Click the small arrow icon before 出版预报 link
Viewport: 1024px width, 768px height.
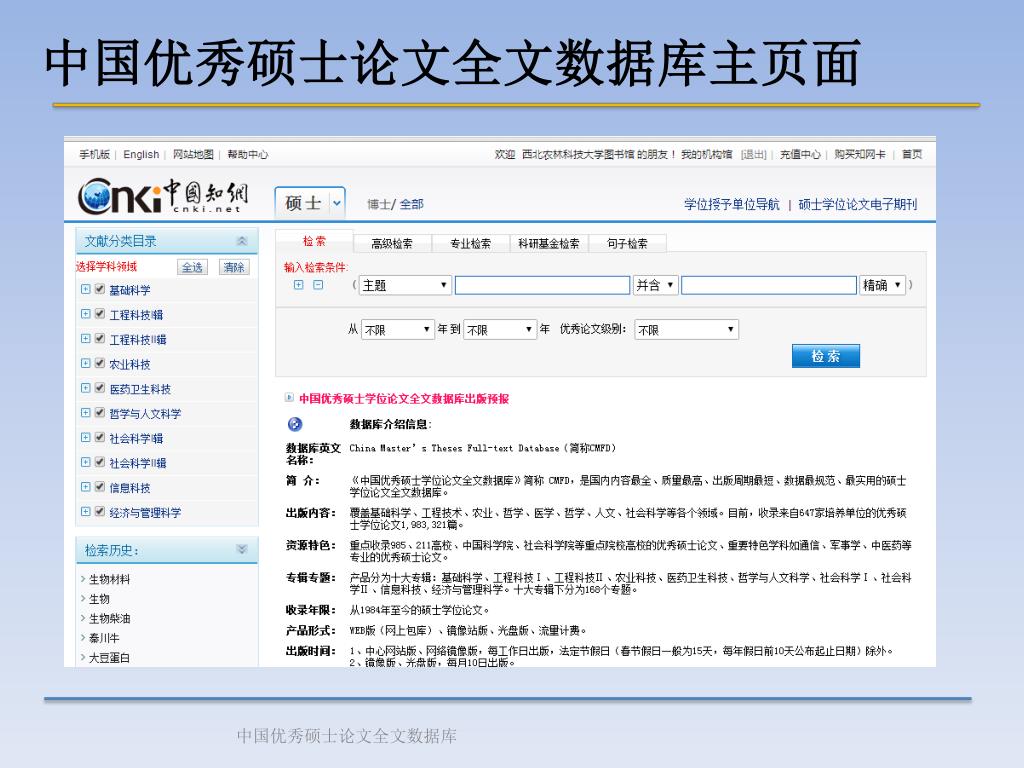[289, 397]
